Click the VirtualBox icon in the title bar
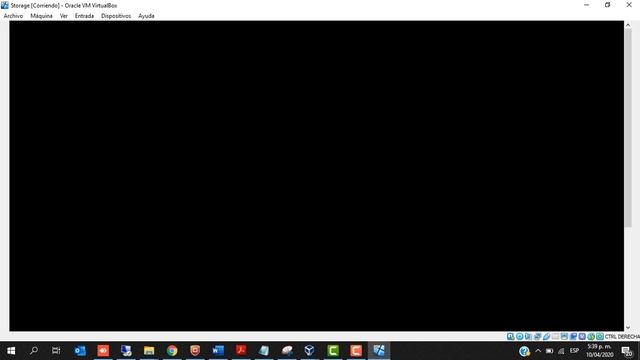 point(4,5)
